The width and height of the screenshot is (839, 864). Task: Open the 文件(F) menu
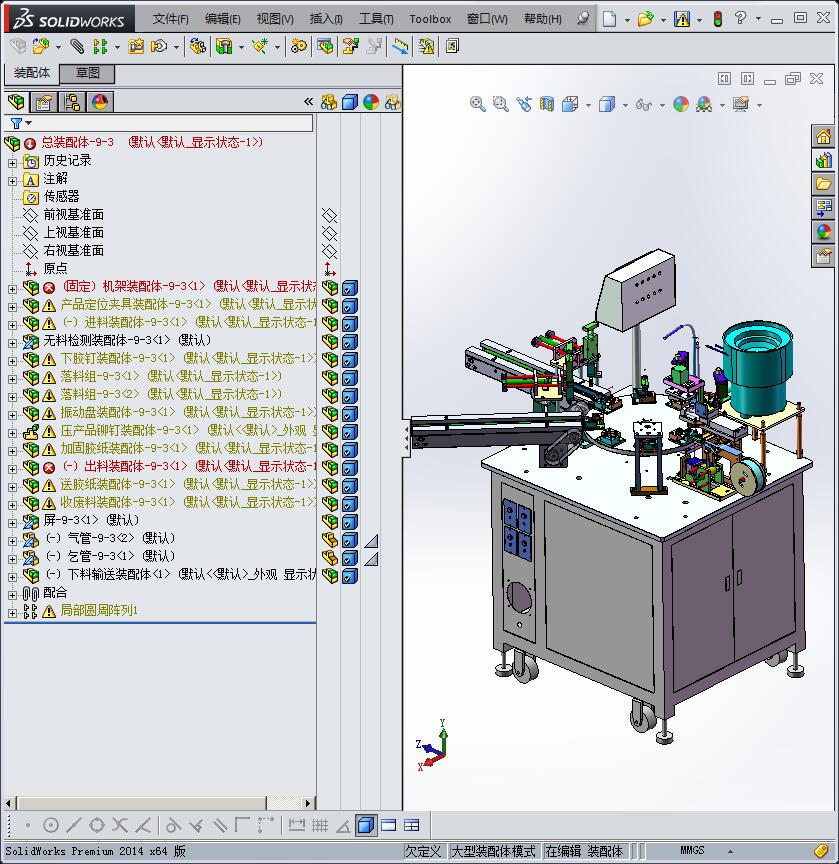pyautogui.click(x=170, y=19)
